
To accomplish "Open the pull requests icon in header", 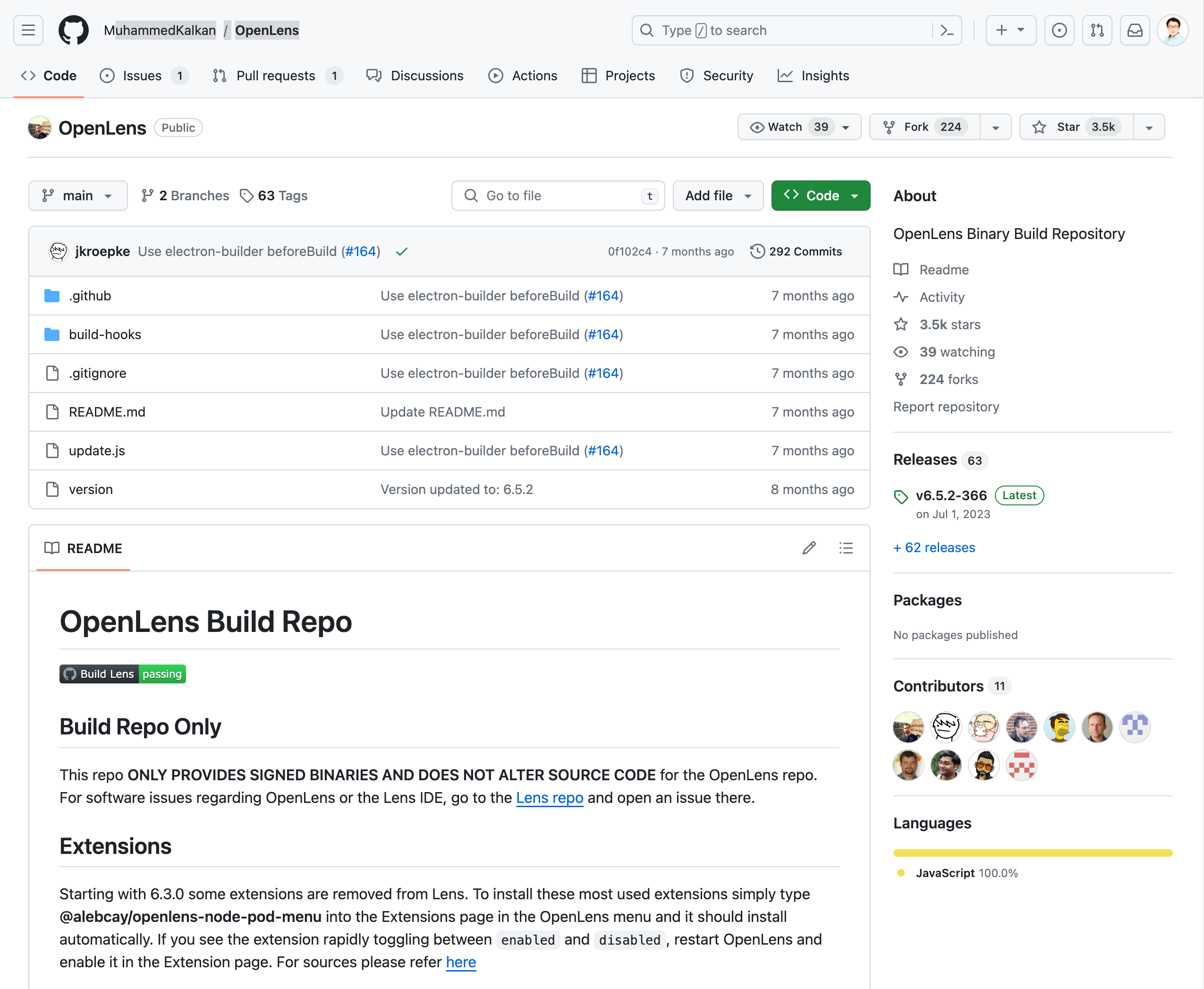I will point(1097,30).
